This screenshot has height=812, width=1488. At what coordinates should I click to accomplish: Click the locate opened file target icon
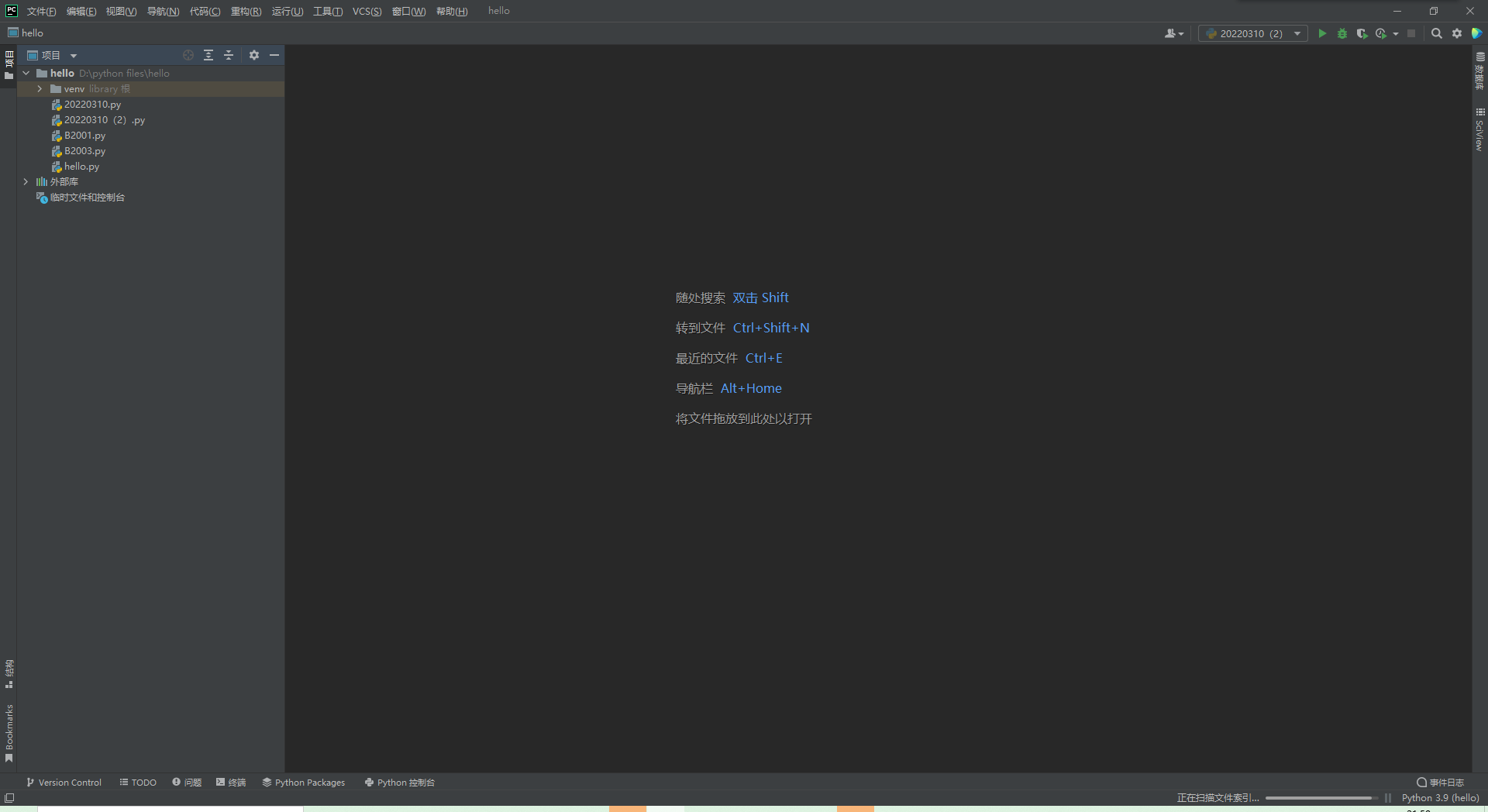188,55
